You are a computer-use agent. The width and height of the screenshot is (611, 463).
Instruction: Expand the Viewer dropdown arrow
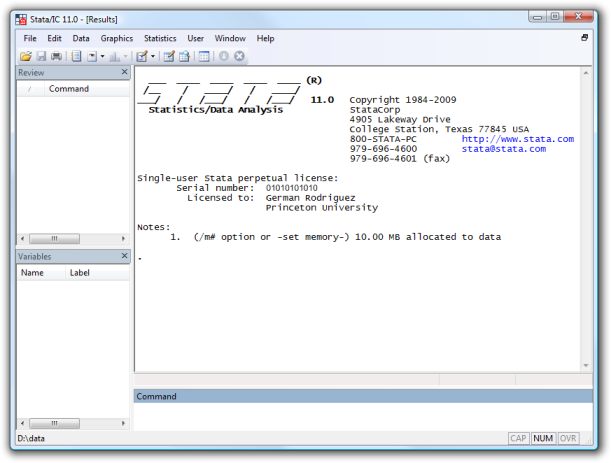102,57
